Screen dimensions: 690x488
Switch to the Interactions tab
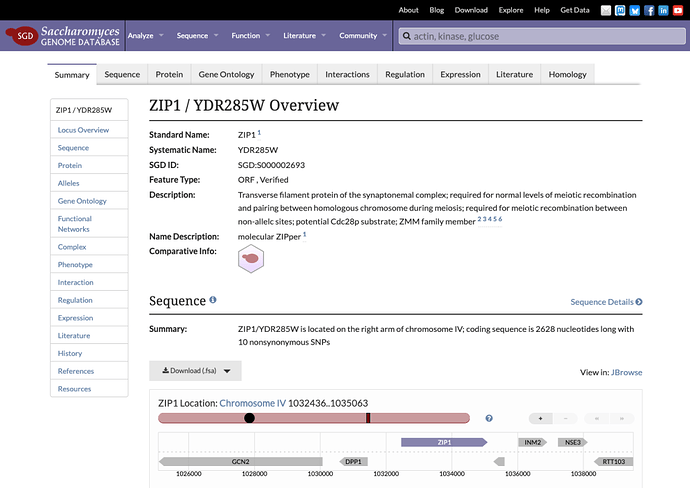(347, 74)
